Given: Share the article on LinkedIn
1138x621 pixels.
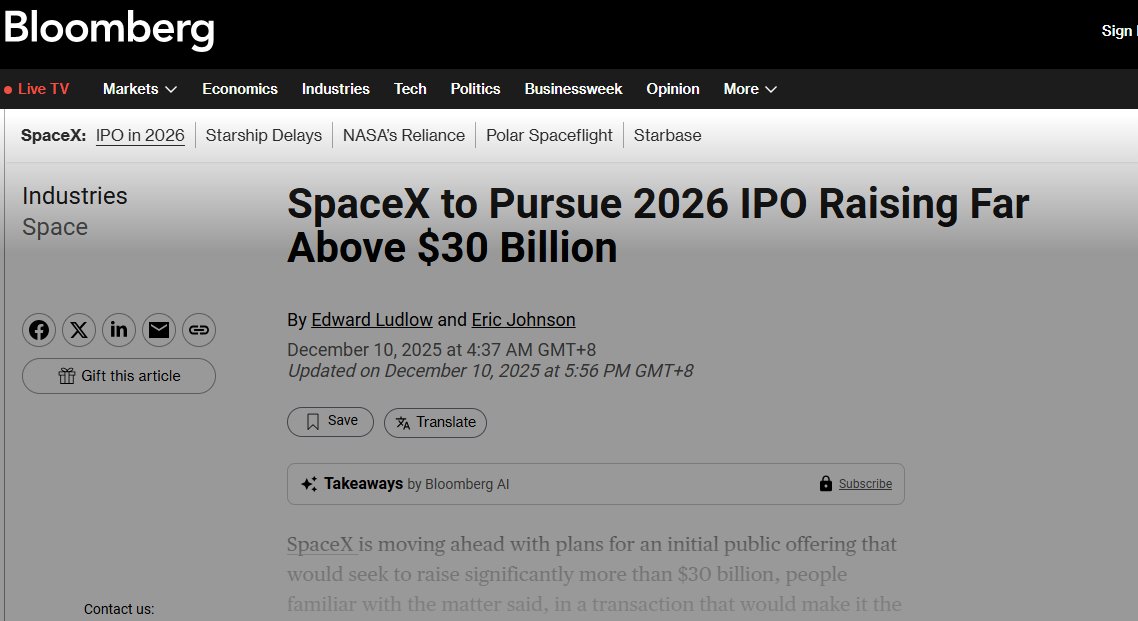Looking at the screenshot, I should point(119,329).
